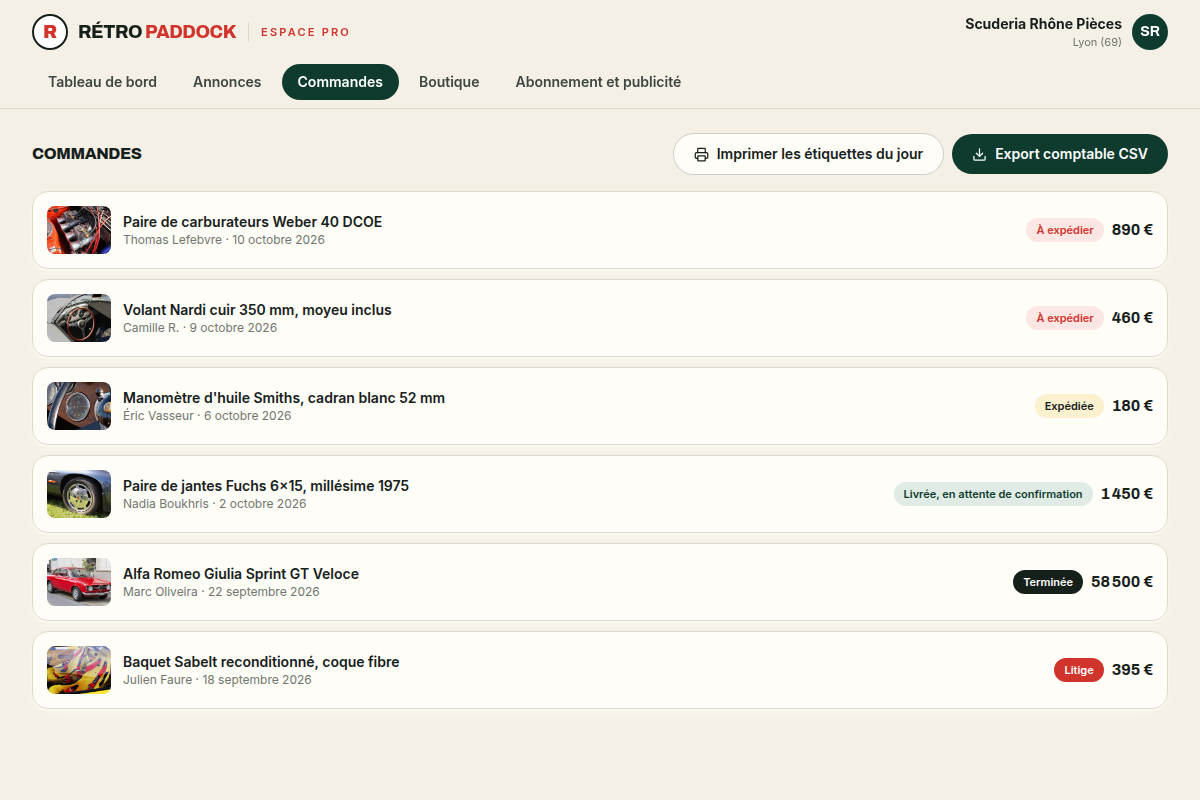Open the Annonces tab
The image size is (1200, 800).
click(227, 82)
